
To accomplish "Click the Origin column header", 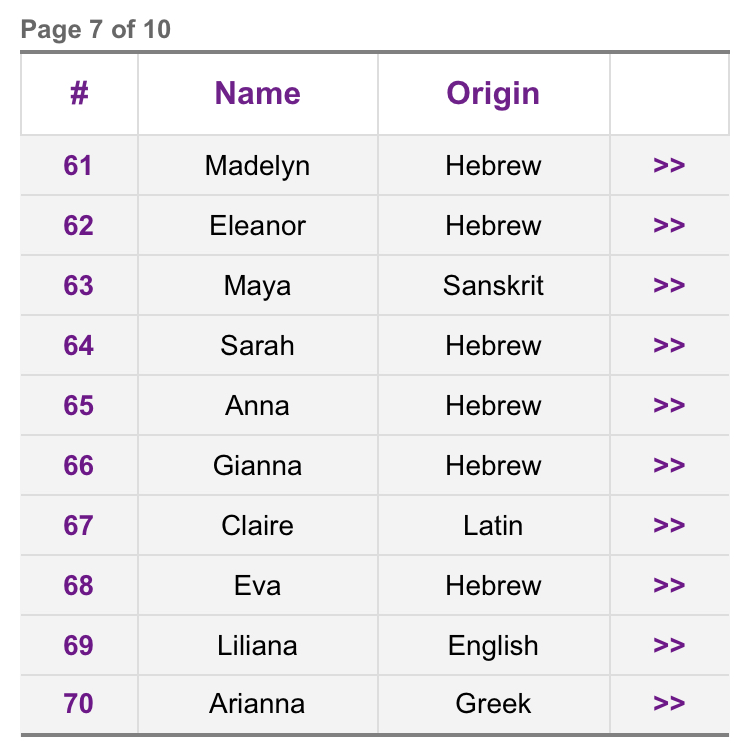I will click(493, 93).
